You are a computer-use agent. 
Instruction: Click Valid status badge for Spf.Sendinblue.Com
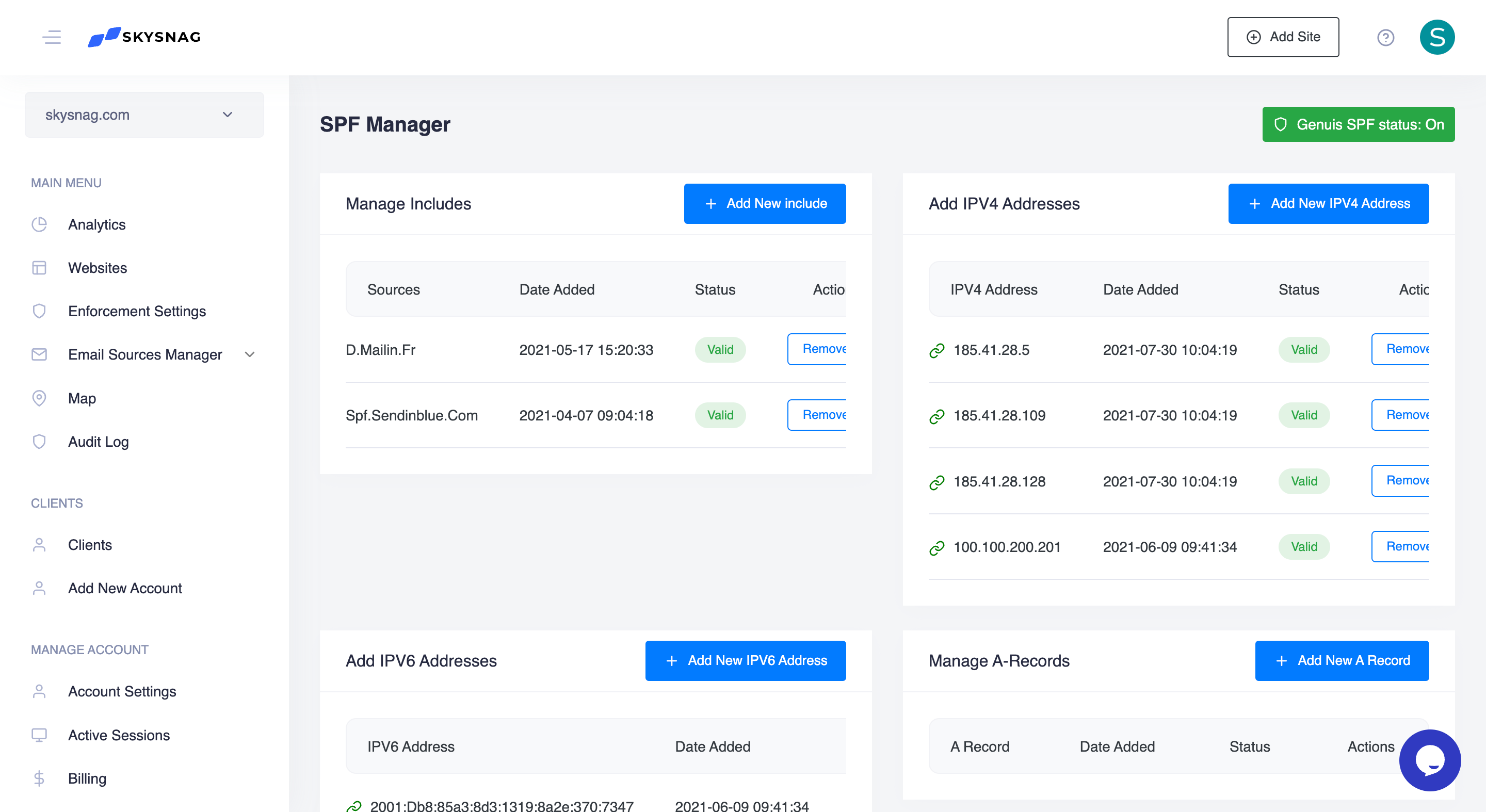click(720, 415)
